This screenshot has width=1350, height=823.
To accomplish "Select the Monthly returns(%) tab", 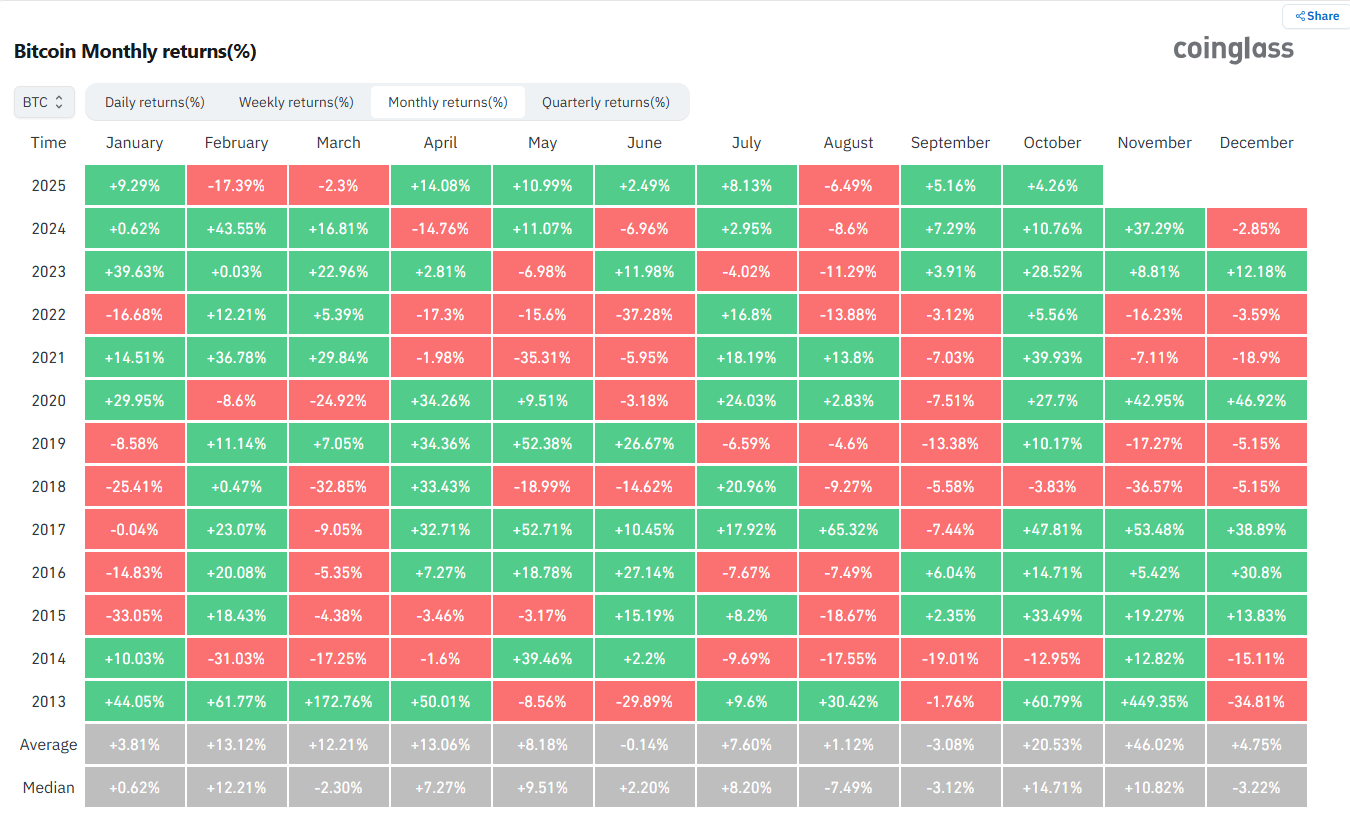I will (448, 102).
